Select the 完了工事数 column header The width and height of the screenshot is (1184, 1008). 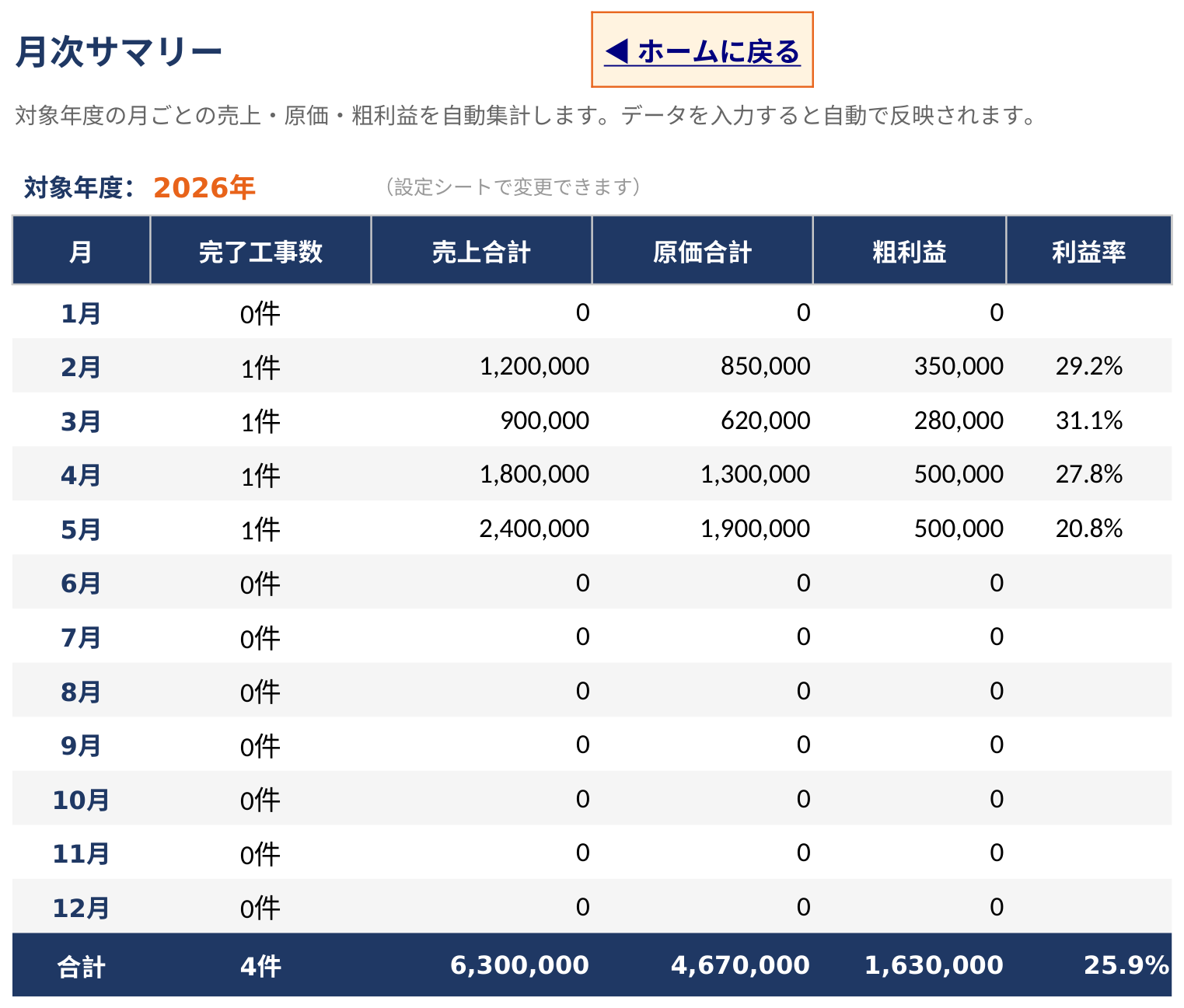[x=260, y=251]
